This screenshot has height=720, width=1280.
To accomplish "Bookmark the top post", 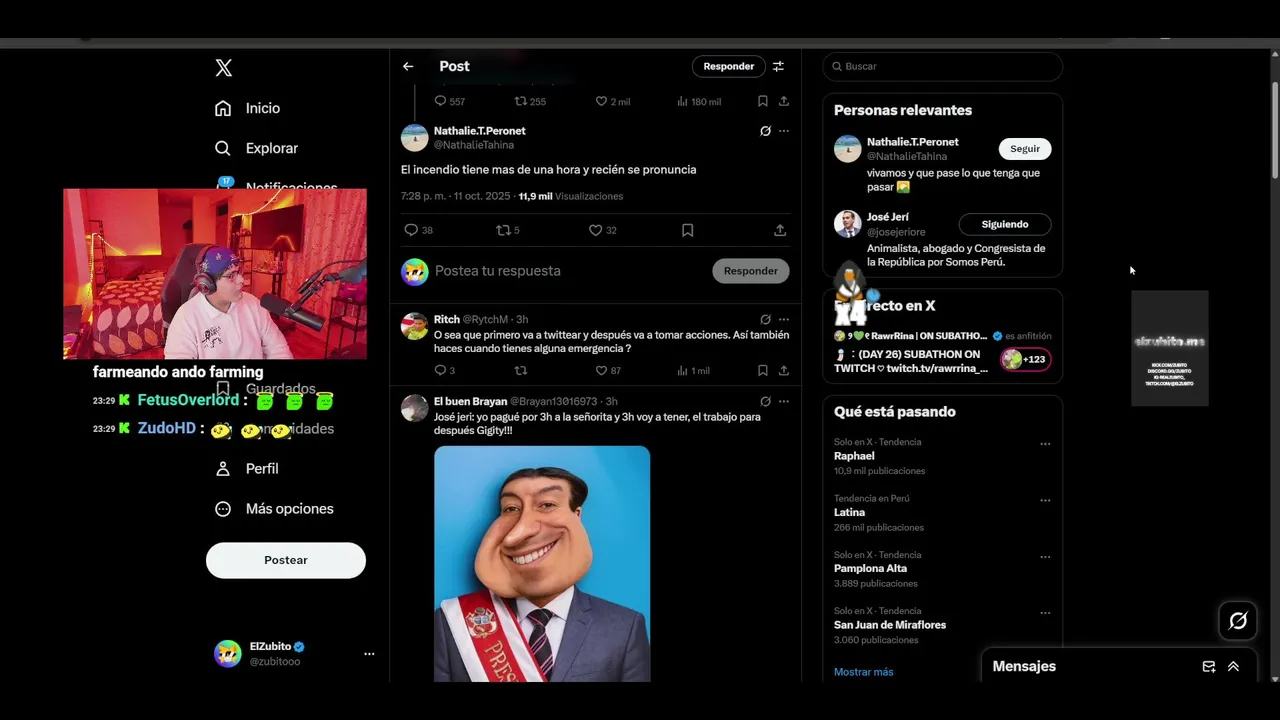I will [x=762, y=102].
